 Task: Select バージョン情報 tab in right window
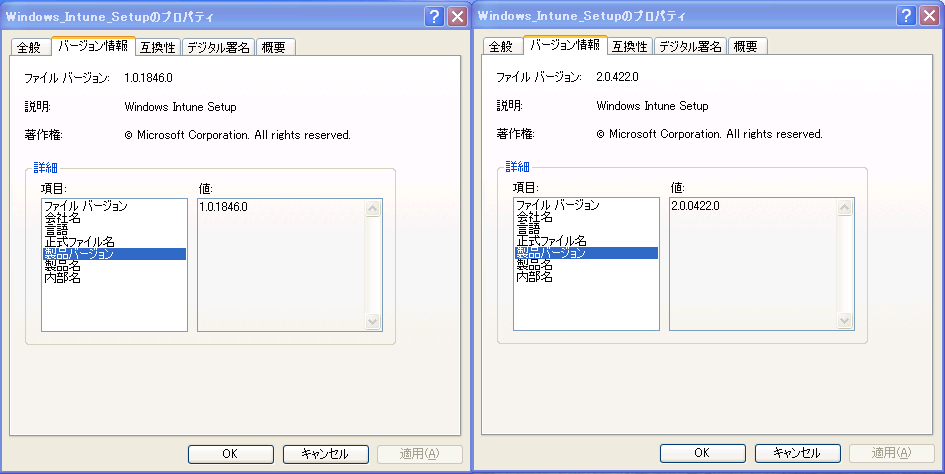click(565, 45)
